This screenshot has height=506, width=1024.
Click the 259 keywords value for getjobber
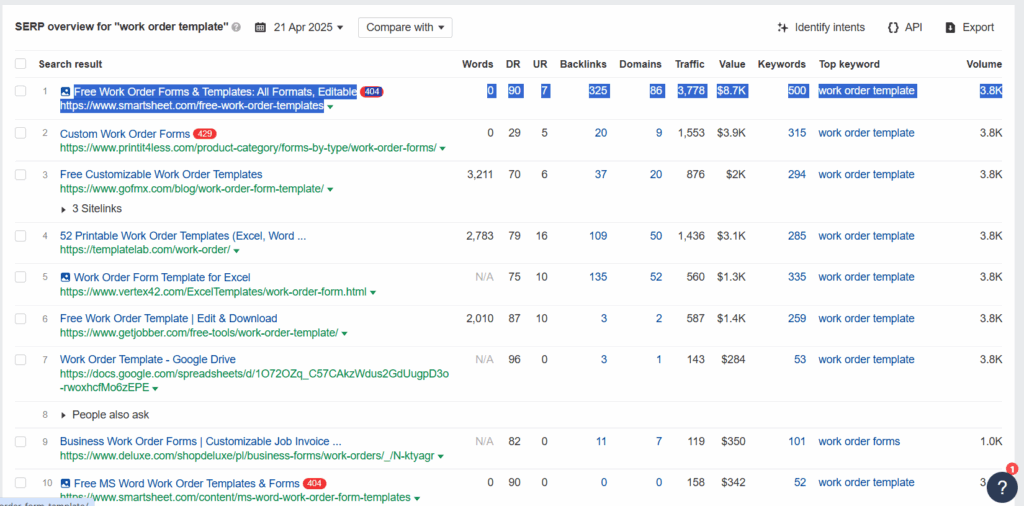pyautogui.click(x=797, y=318)
